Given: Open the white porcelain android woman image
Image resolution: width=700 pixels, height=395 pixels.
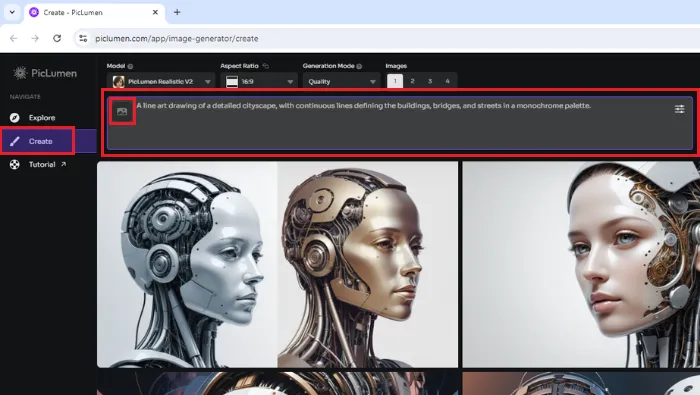Looking at the screenshot, I should [x=581, y=264].
